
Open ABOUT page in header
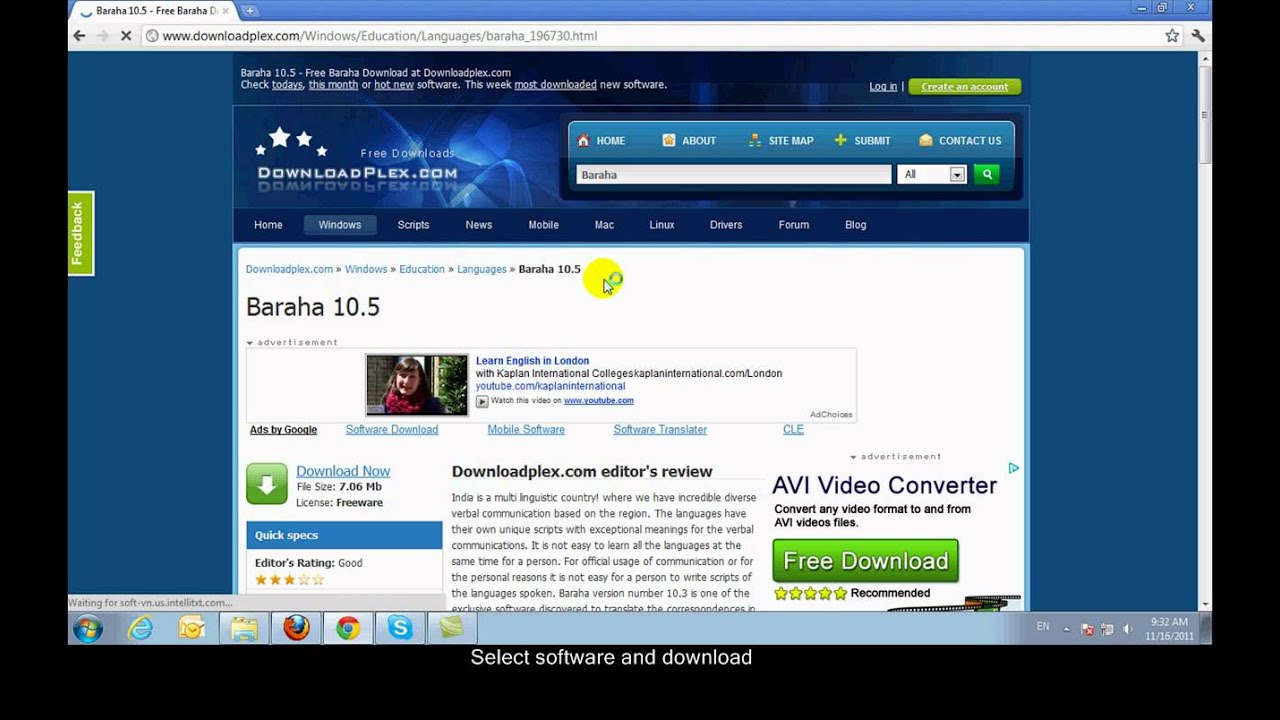pos(689,141)
